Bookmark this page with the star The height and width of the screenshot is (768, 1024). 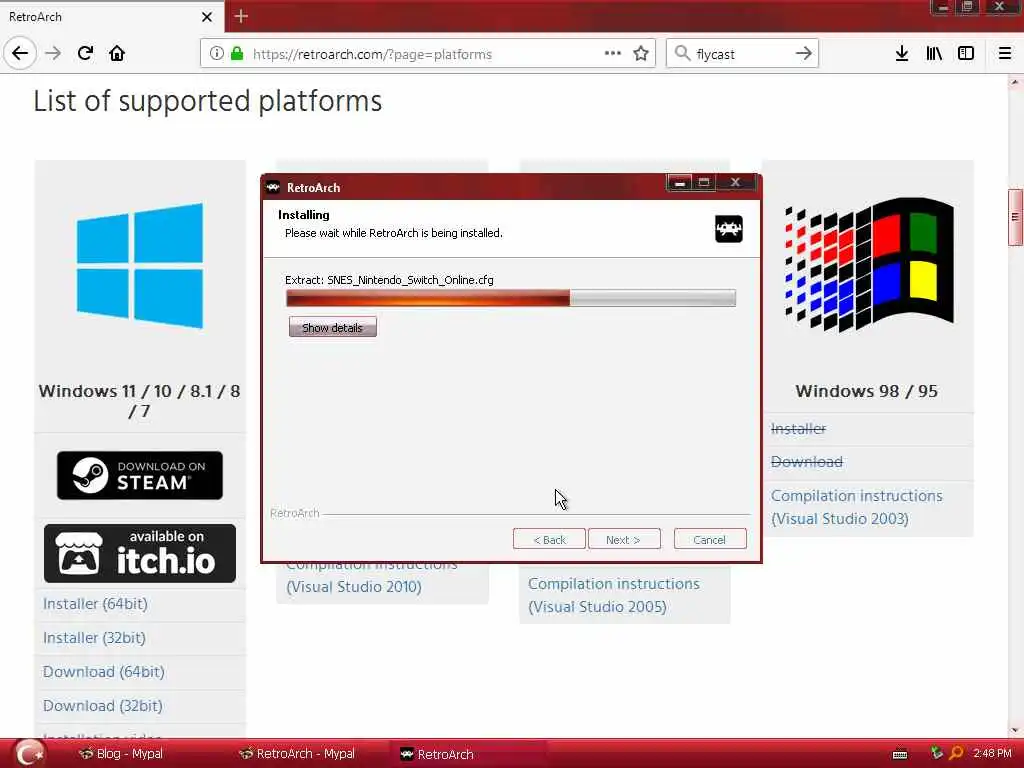pyautogui.click(x=641, y=54)
